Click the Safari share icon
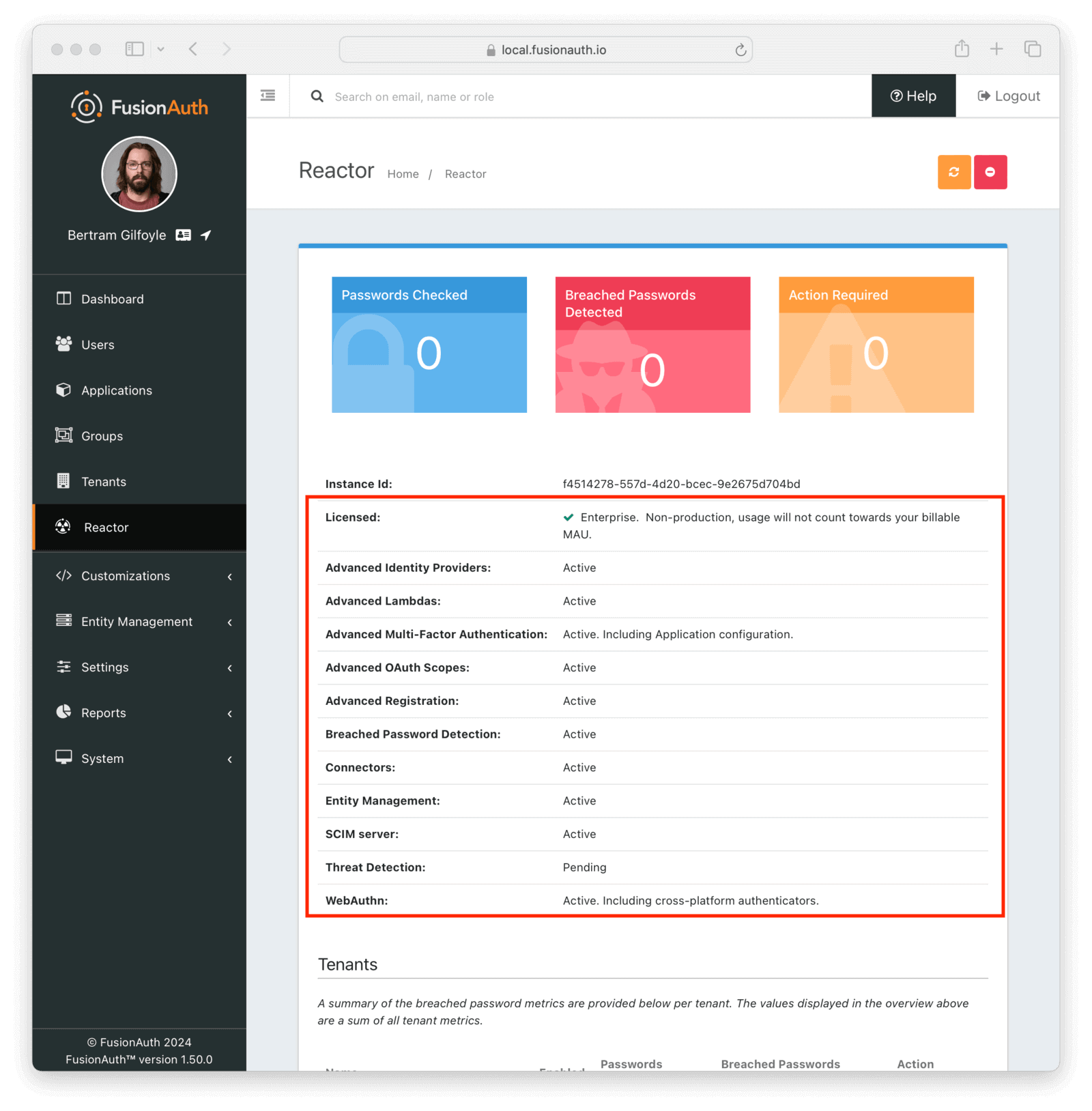Image resolution: width=1092 pixels, height=1111 pixels. [x=962, y=49]
